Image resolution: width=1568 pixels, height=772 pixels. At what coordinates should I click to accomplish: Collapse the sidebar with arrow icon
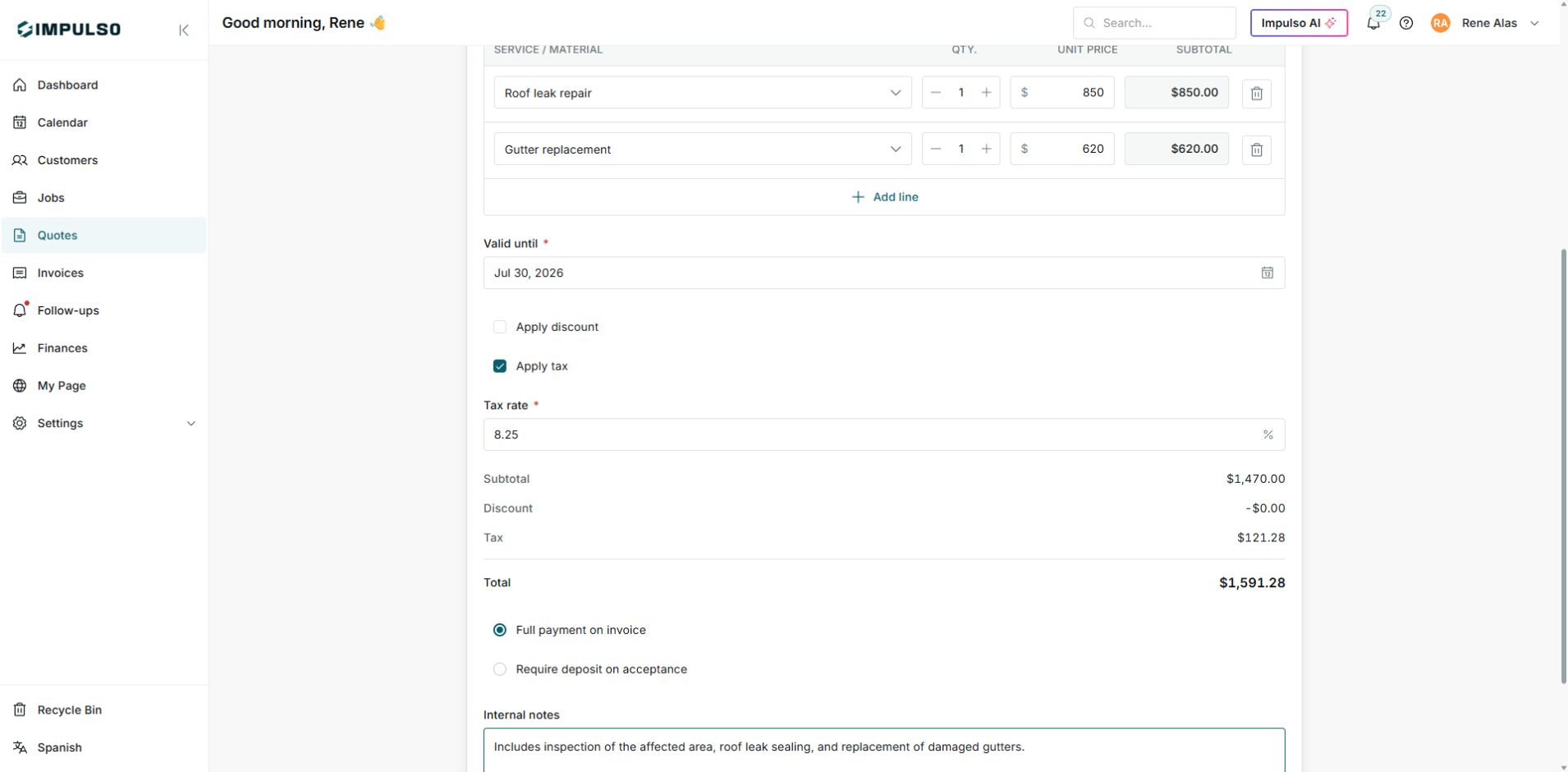click(x=184, y=30)
